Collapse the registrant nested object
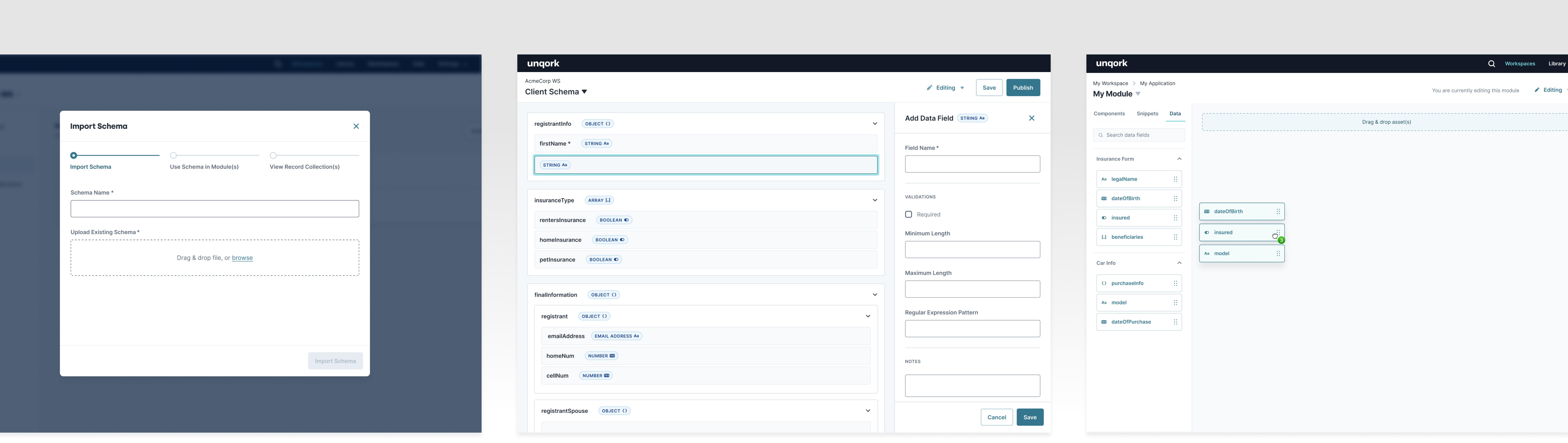 868,316
